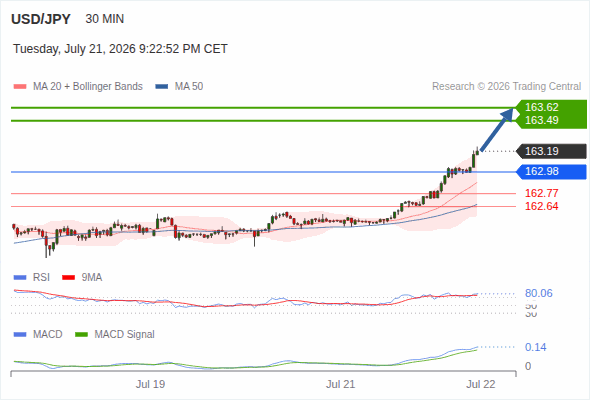Click the 162.98 blue pivot label
This screenshot has width=590, height=400.
(551, 172)
